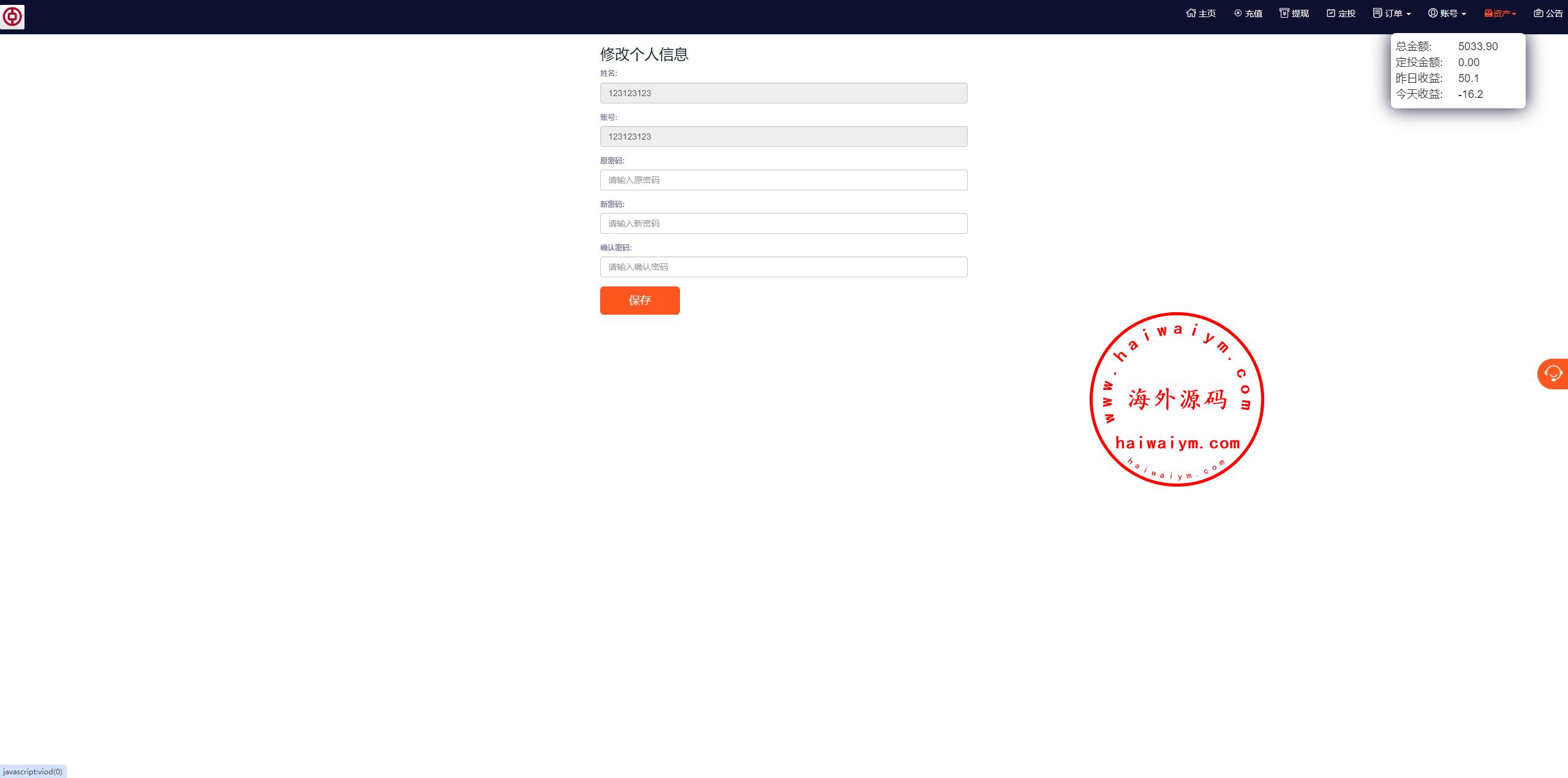1568x778 pixels.
Task: Expand the 账号 dropdown arrow
Action: (x=1464, y=14)
